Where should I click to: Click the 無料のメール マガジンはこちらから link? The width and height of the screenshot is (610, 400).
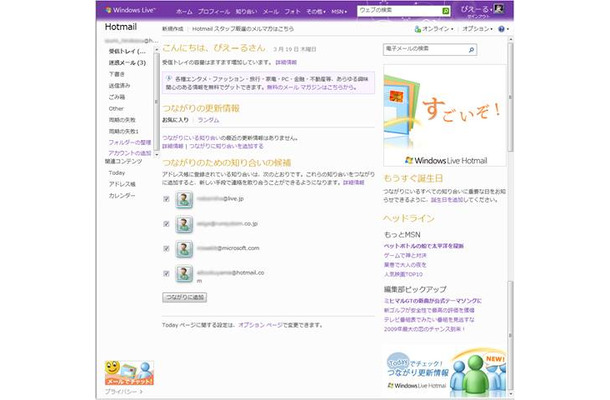pyautogui.click(x=312, y=87)
